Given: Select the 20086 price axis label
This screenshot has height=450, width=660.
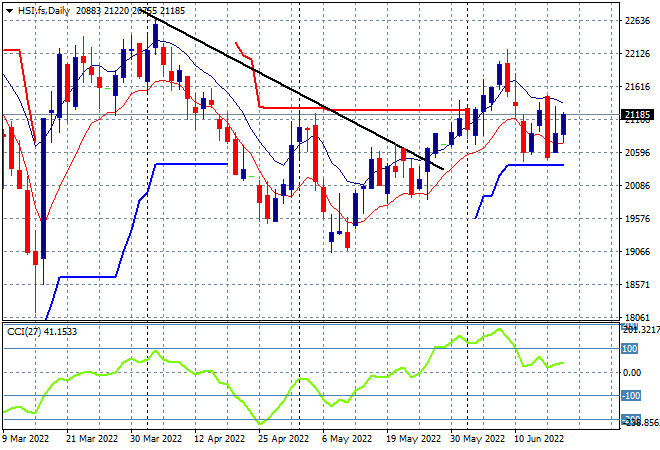Looking at the screenshot, I should coord(637,186).
